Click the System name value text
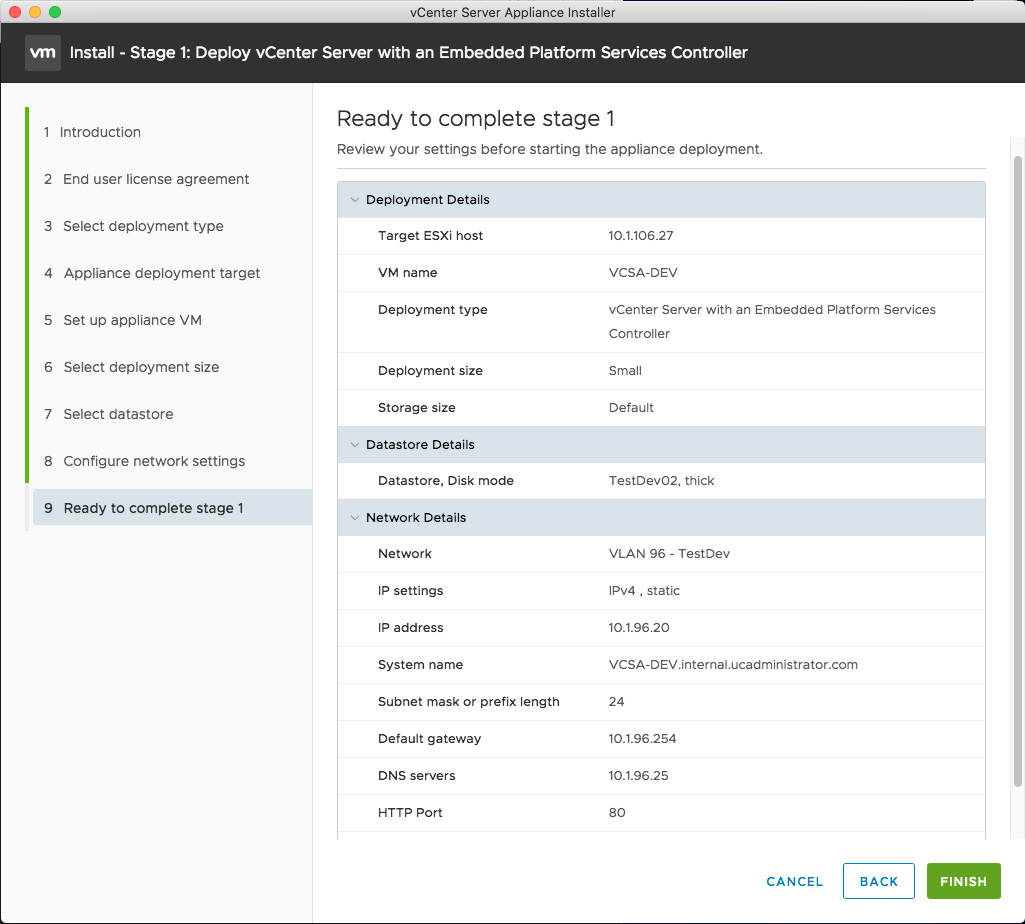Screen dimensions: 1025x924 pos(733,665)
